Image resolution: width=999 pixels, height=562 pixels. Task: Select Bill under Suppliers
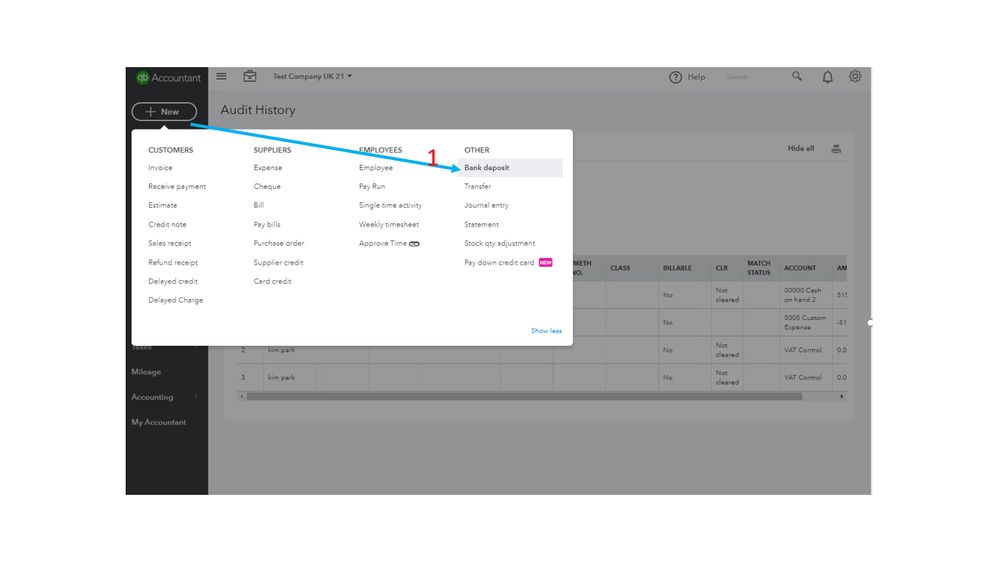pos(258,205)
